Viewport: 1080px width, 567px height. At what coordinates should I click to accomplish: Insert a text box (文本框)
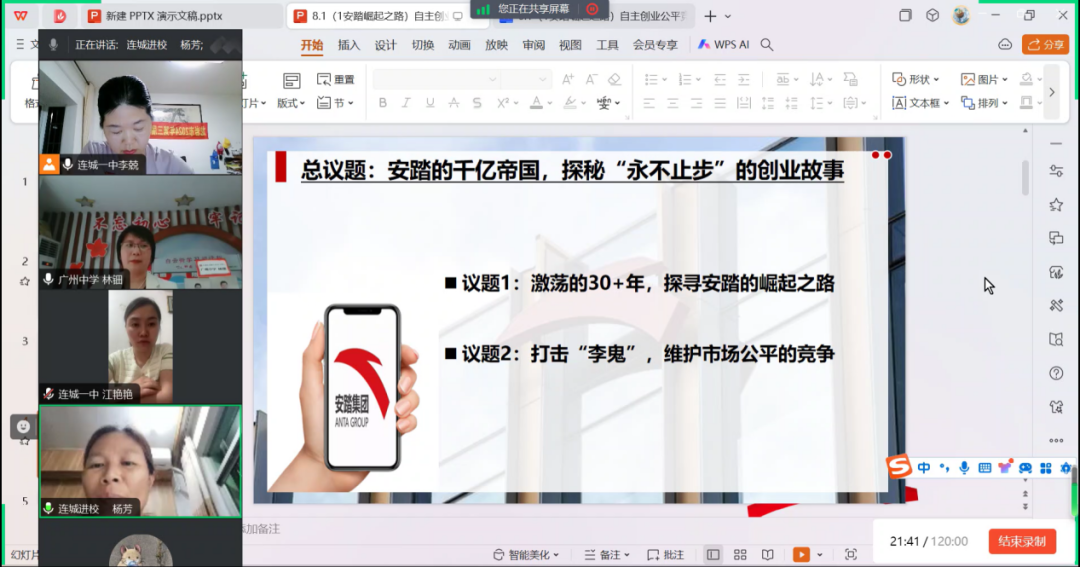point(920,103)
